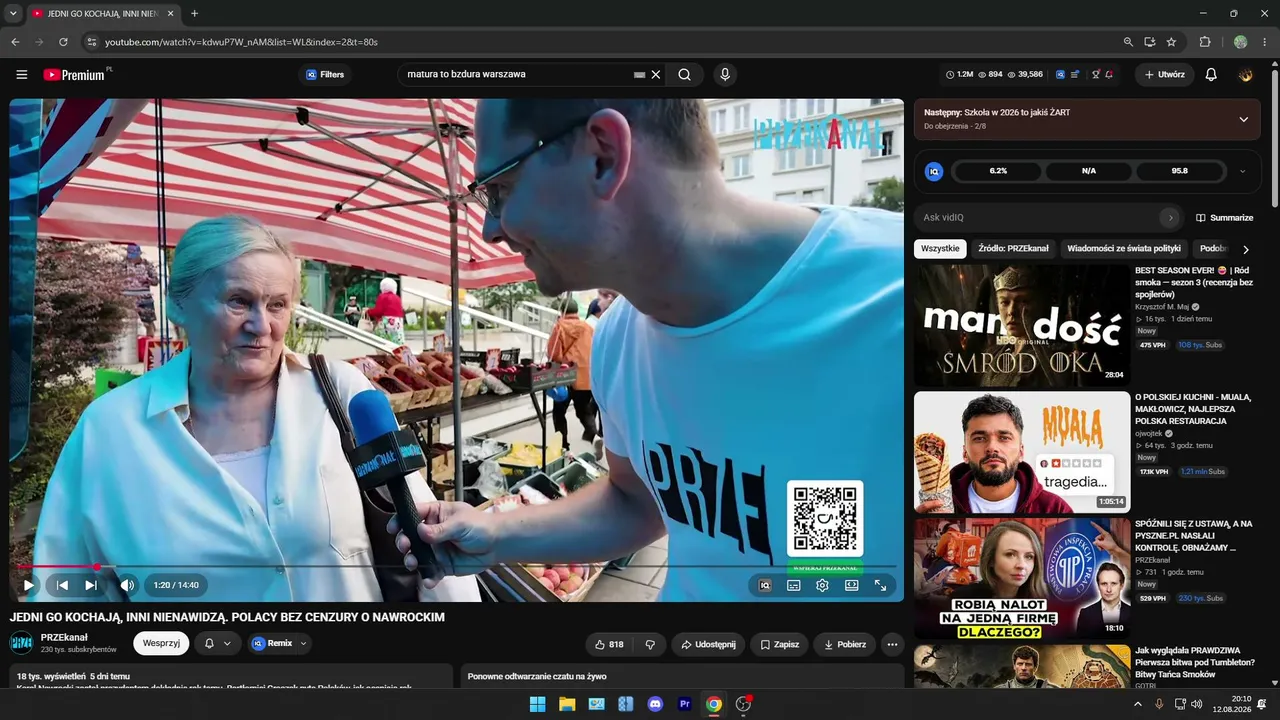Open the YouTube guide hamburger menu

[x=22, y=75]
